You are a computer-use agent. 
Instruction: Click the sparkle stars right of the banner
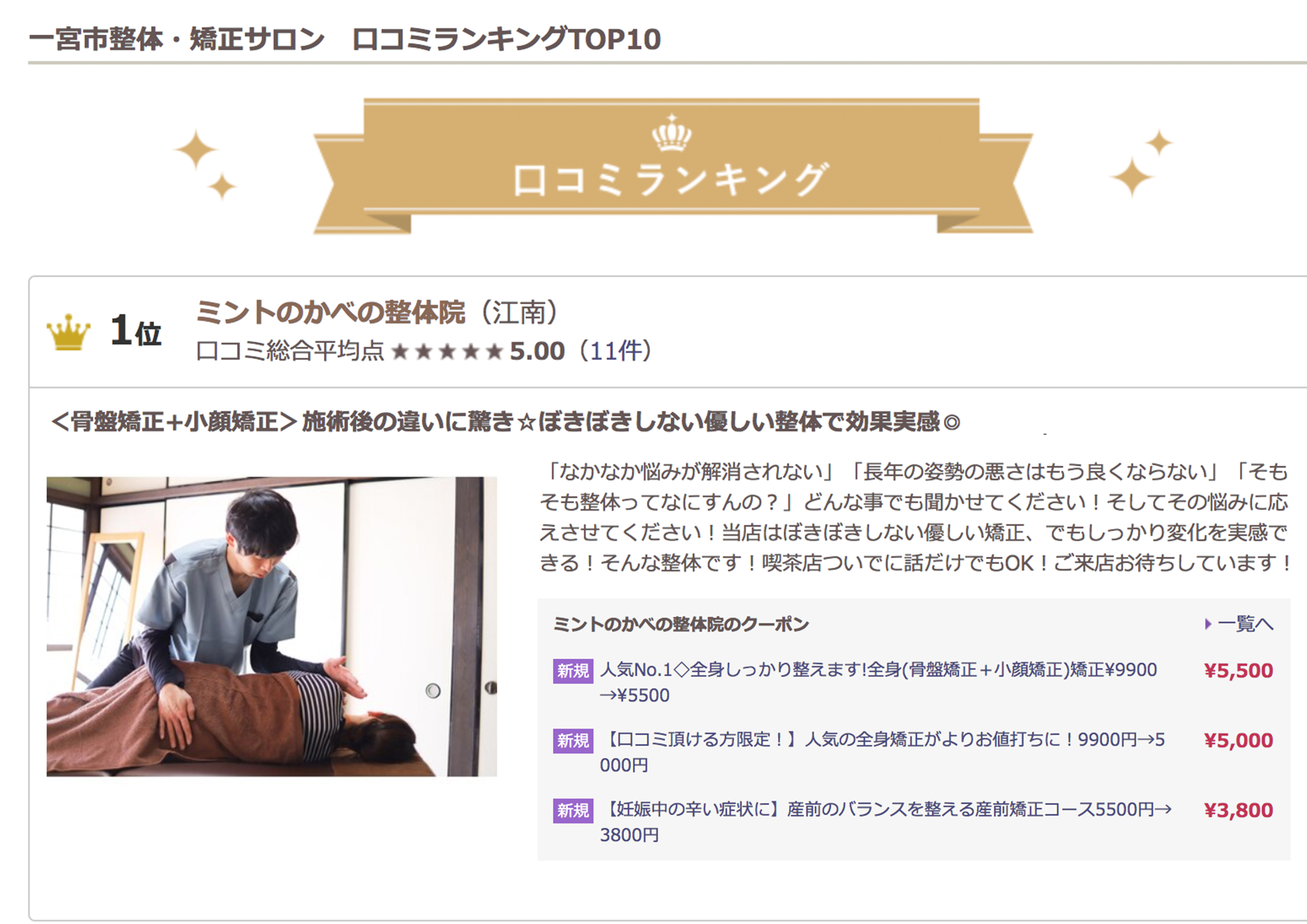(1142, 164)
